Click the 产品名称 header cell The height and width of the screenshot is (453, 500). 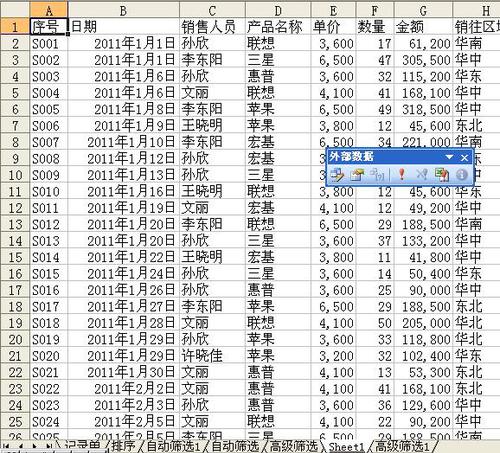[278, 27]
